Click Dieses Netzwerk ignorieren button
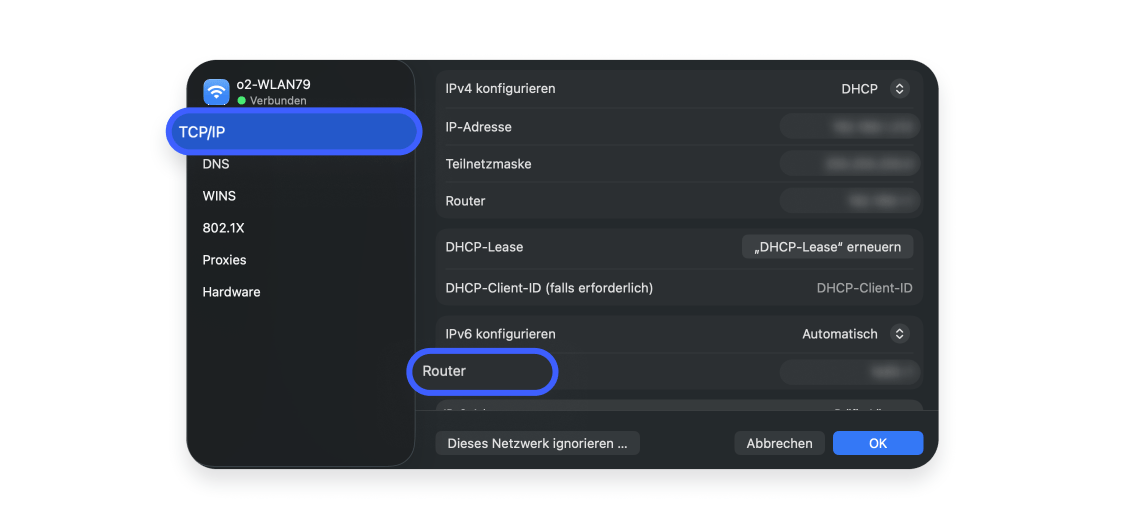 [537, 443]
